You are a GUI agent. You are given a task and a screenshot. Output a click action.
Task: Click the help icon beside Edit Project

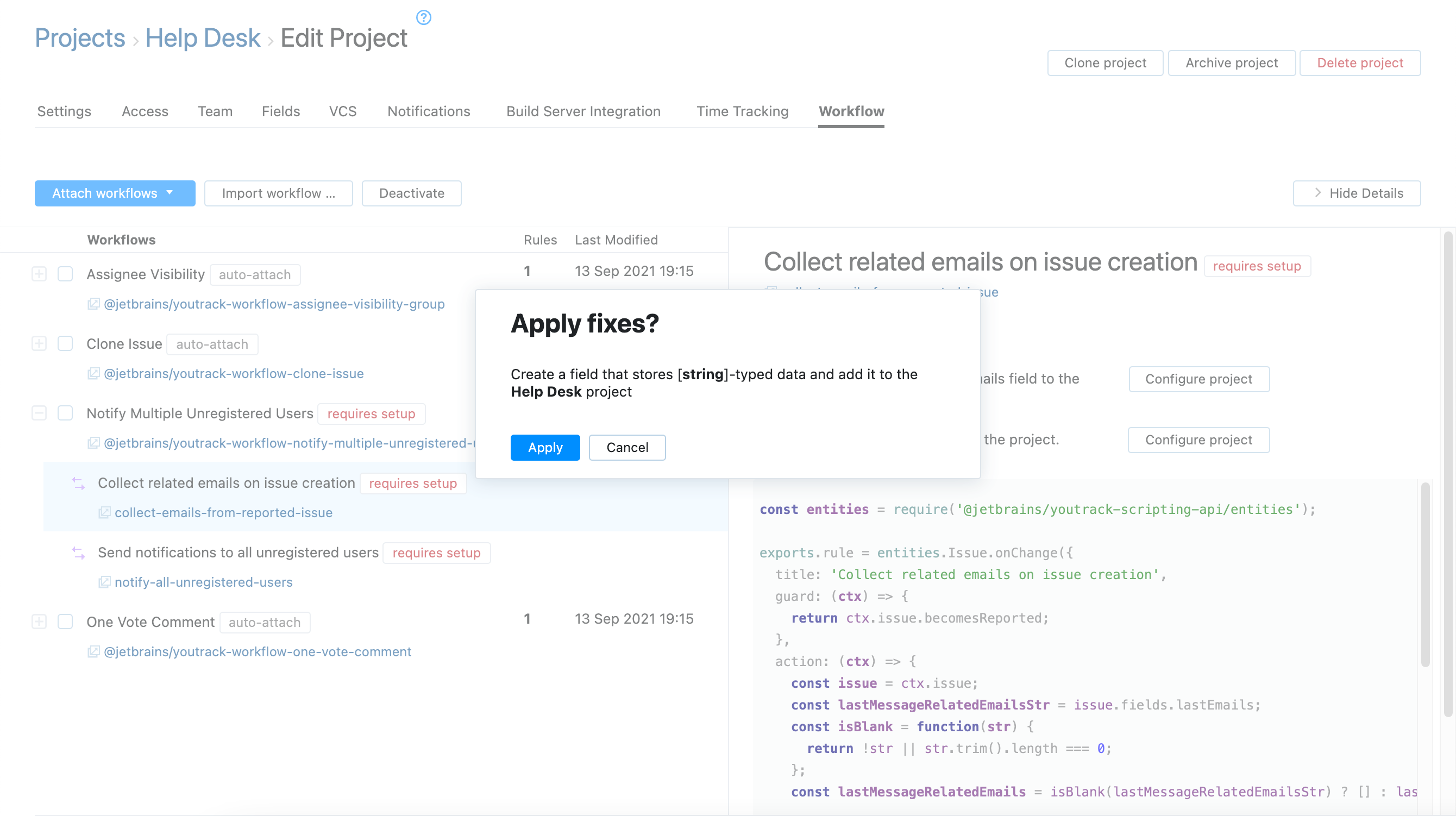(x=423, y=17)
